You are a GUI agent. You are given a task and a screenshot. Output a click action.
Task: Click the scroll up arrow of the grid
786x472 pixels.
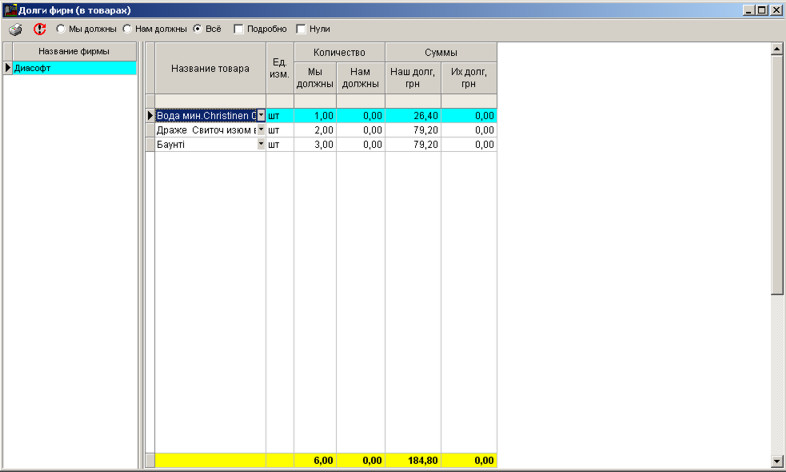[777, 49]
